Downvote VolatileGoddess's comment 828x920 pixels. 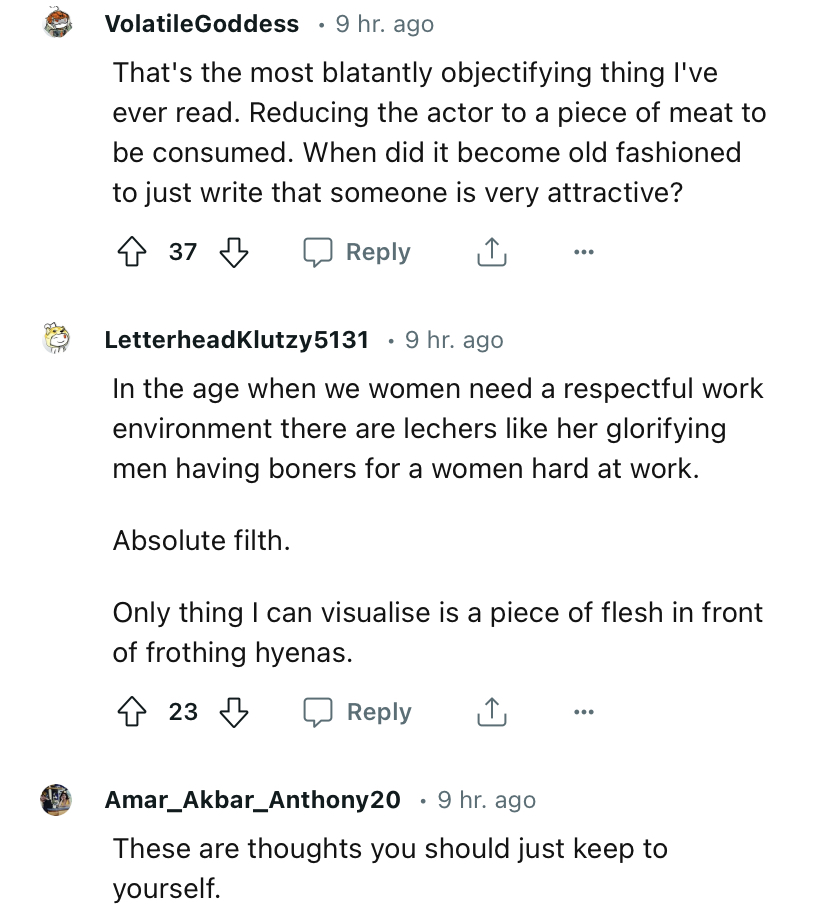click(x=233, y=253)
